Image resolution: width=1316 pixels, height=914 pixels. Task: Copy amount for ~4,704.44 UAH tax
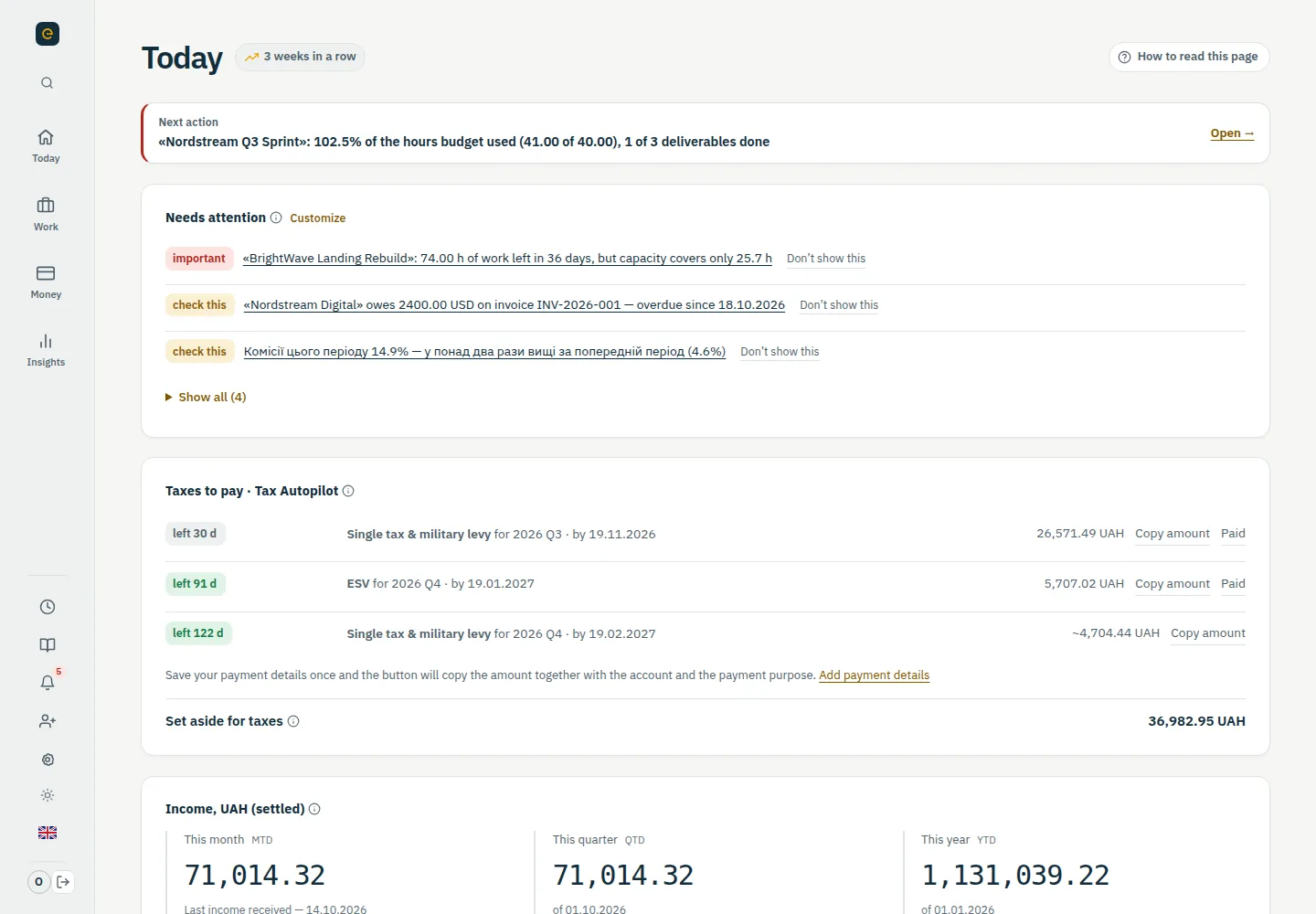point(1208,633)
